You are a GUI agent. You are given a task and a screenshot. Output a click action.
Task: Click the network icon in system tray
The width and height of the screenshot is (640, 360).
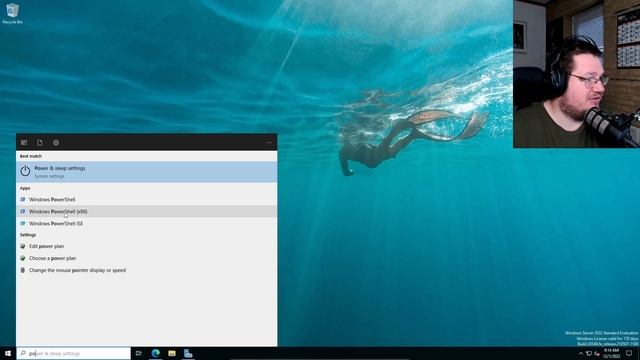click(589, 353)
